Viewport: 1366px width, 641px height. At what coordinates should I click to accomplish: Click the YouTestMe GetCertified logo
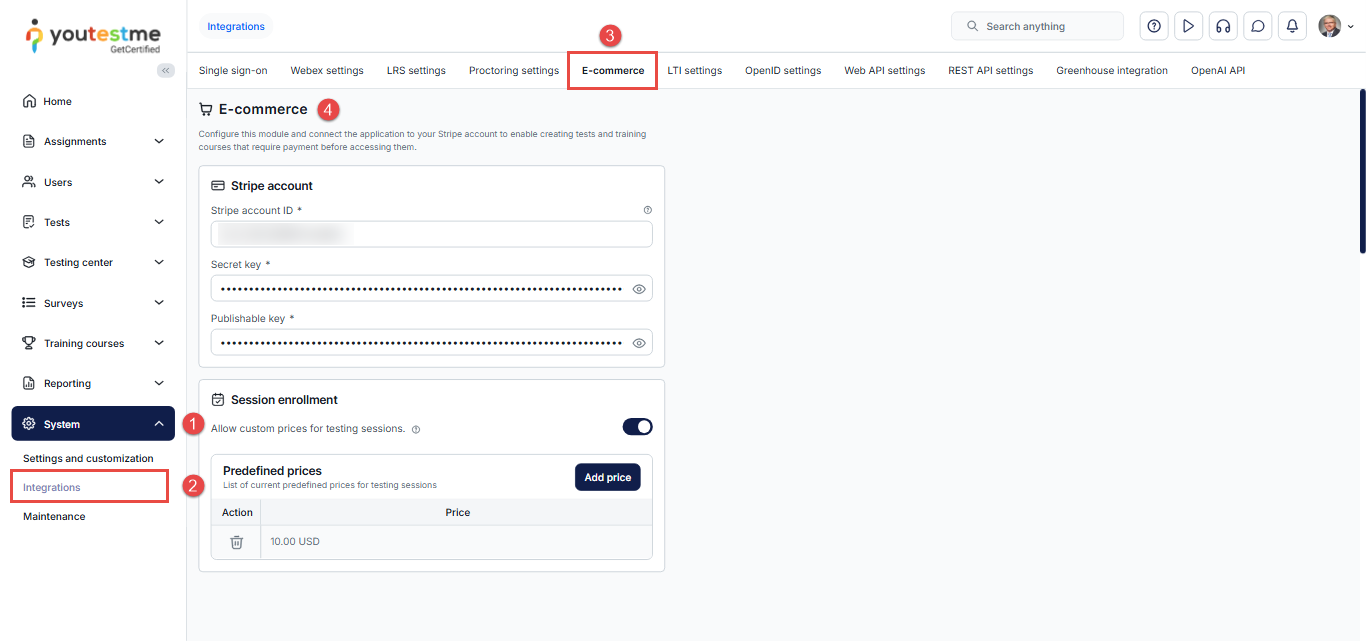click(x=92, y=35)
